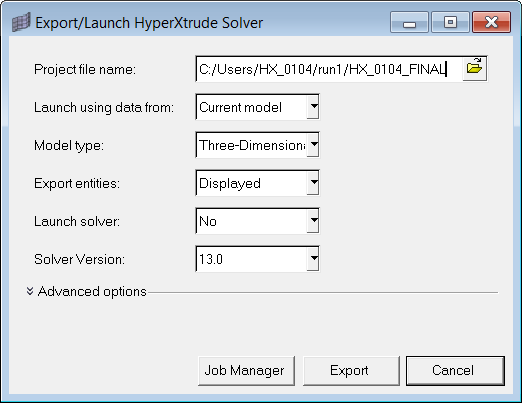Open the Solver Version dropdown
The height and width of the screenshot is (403, 522).
pos(313,259)
